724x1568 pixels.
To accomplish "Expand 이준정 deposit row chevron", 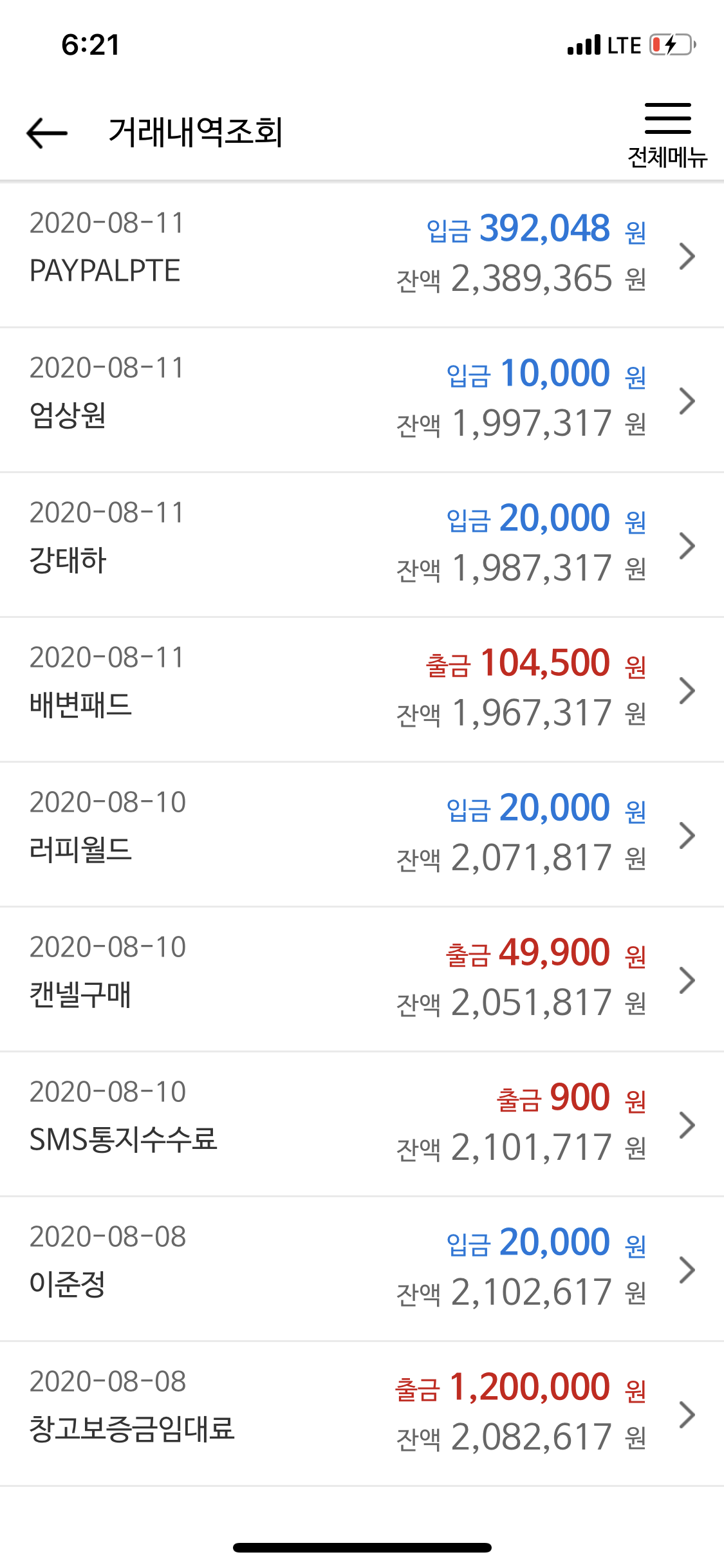I will point(687,1270).
